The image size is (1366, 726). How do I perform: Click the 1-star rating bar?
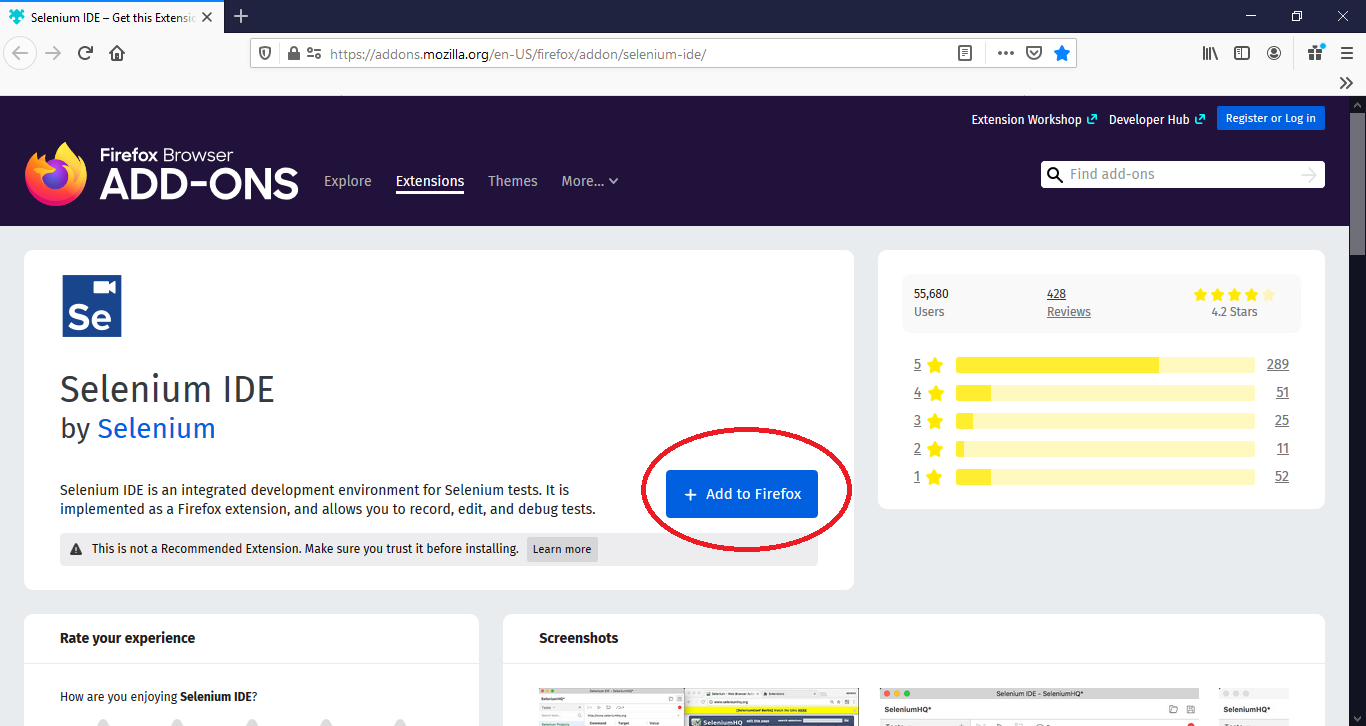(x=1105, y=477)
